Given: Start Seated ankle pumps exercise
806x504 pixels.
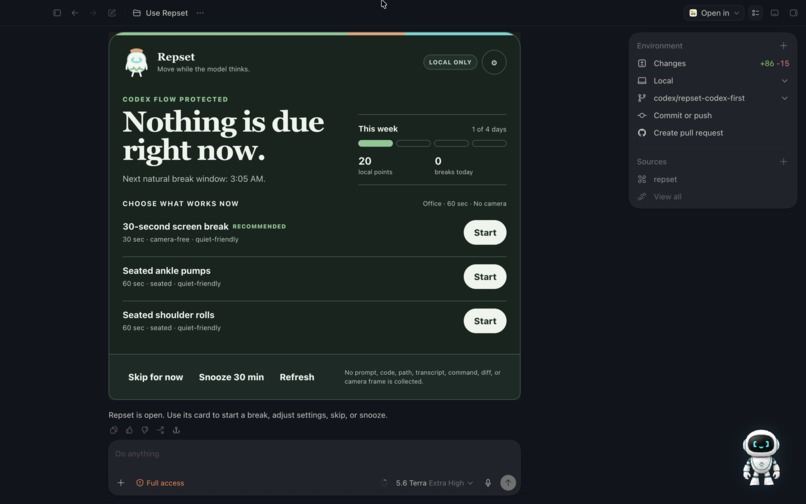Looking at the screenshot, I should pyautogui.click(x=485, y=277).
